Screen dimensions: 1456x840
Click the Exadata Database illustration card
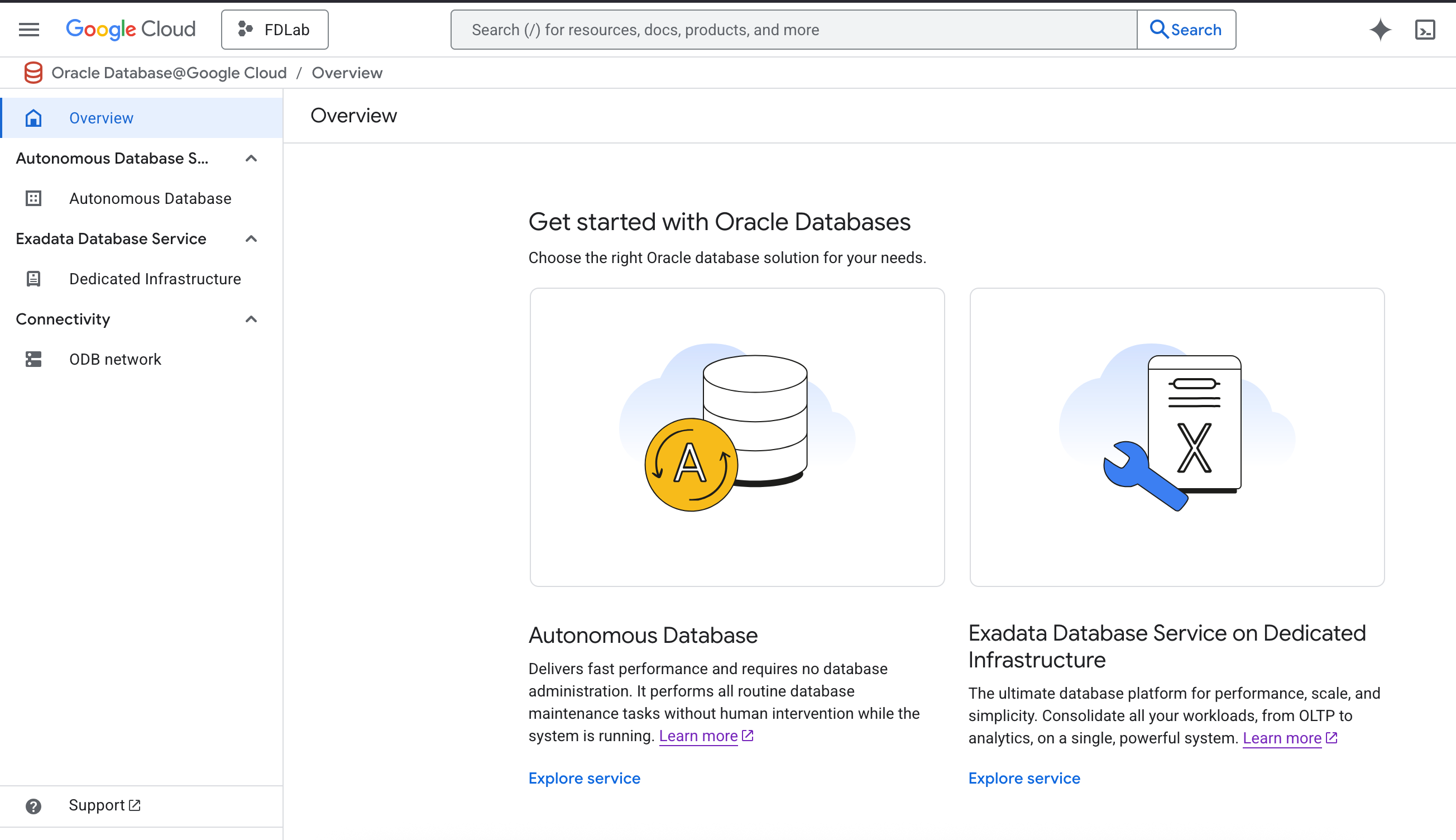click(1177, 437)
